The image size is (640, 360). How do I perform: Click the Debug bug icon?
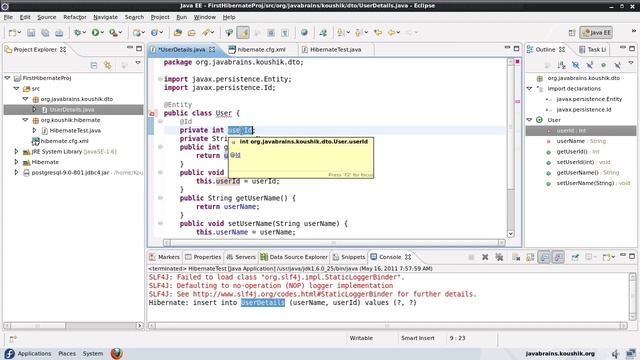(77, 33)
